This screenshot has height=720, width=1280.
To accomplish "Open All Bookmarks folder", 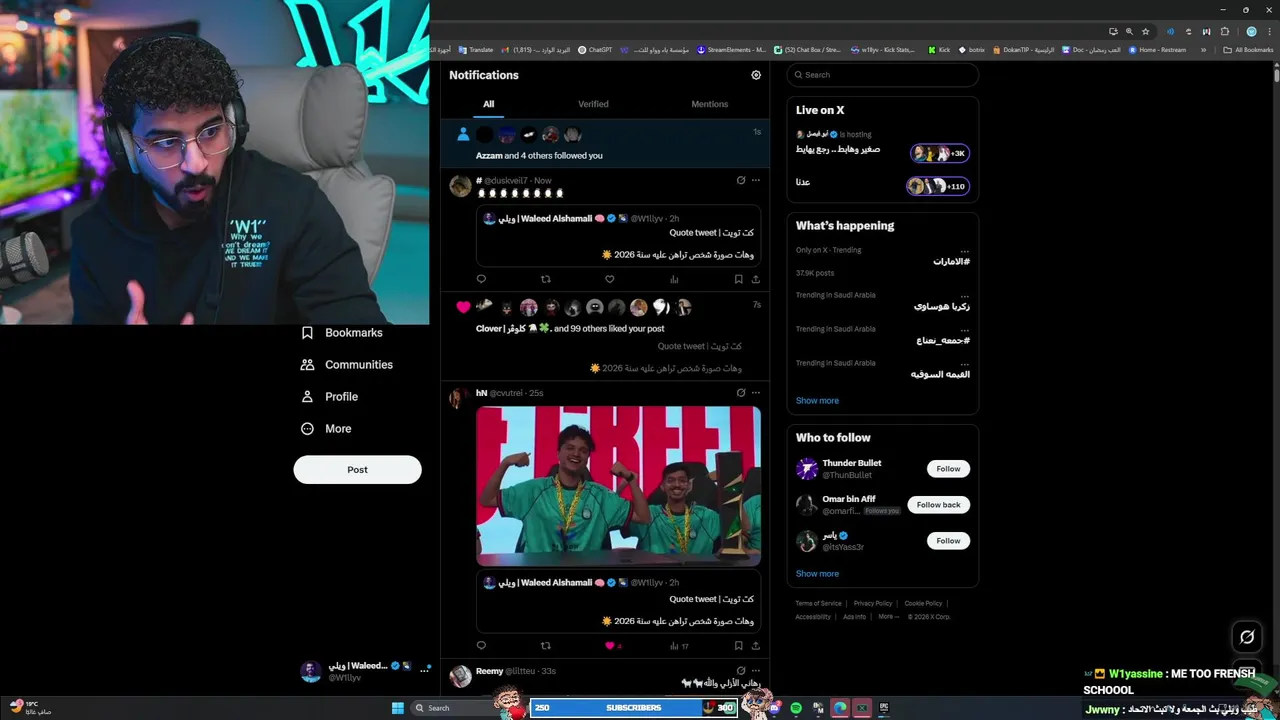I will tap(1248, 50).
